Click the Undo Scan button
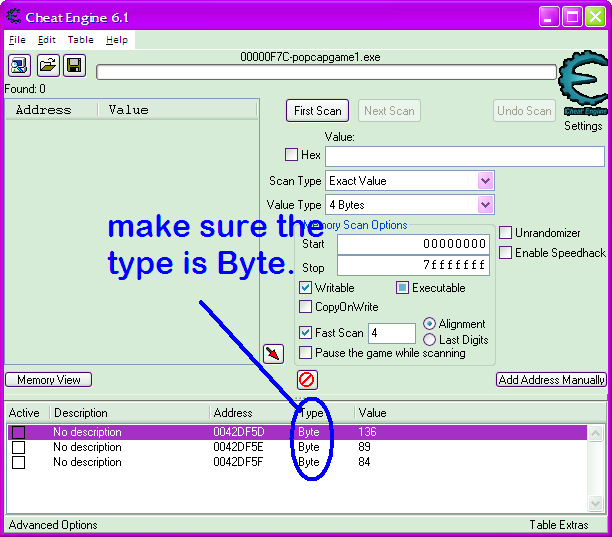Screen dimensions: 612x537 pos(524,111)
